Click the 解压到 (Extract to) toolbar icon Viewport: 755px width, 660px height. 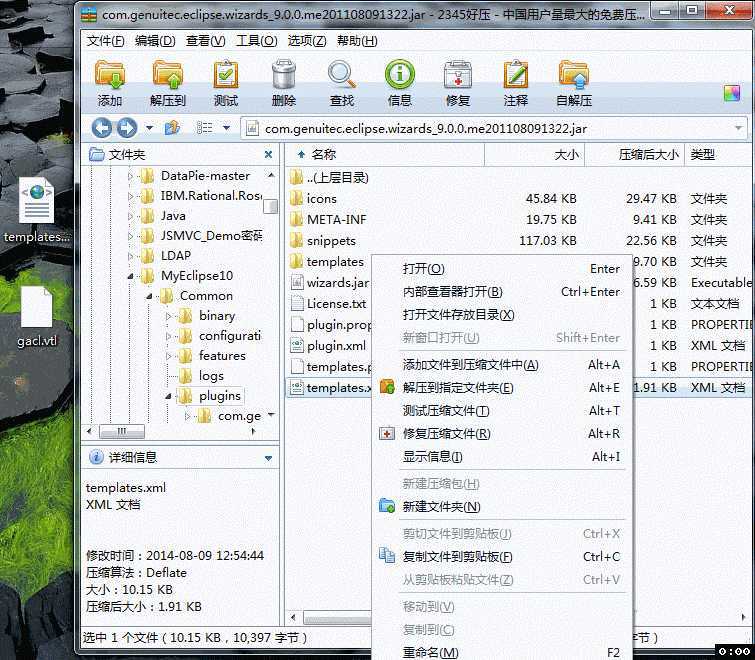168,83
